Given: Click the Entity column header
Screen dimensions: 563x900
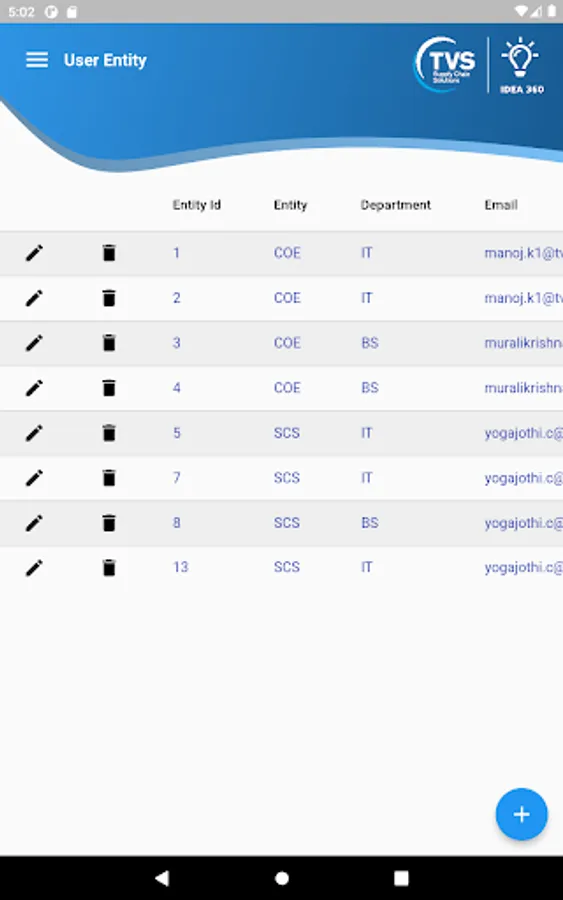Looking at the screenshot, I should 290,205.
